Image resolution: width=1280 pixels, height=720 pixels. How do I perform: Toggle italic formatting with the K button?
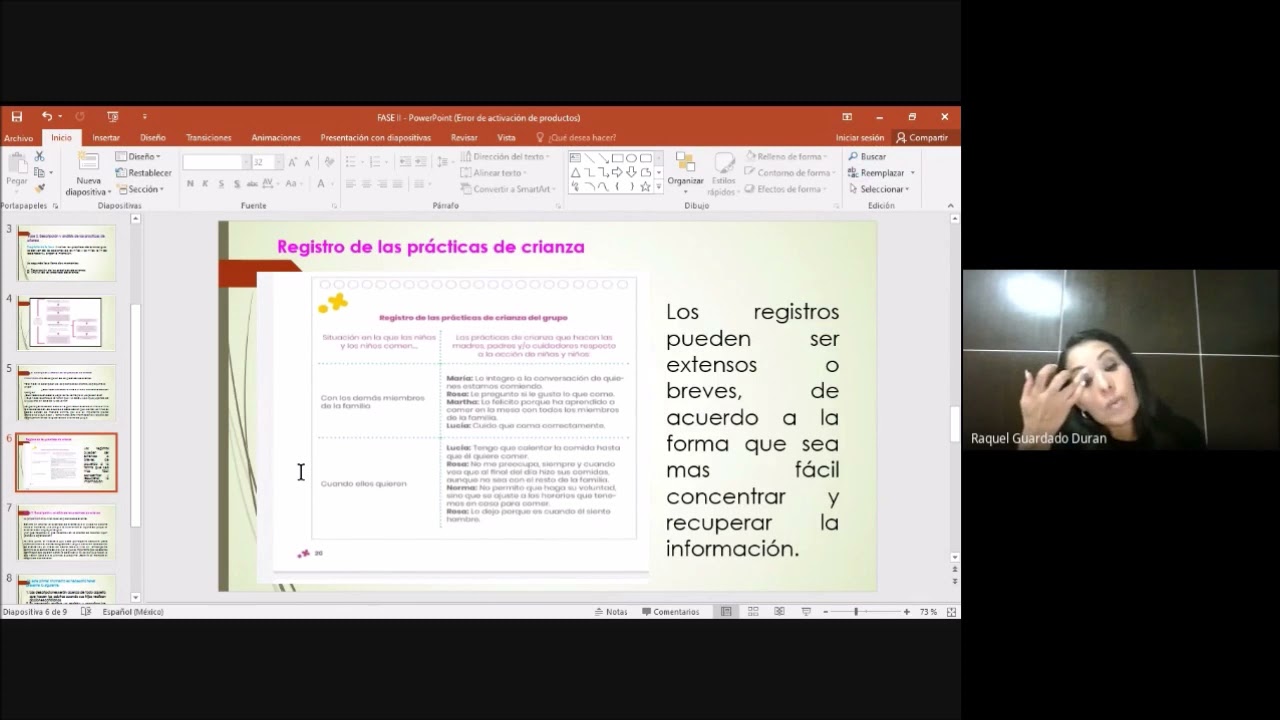[x=204, y=185]
